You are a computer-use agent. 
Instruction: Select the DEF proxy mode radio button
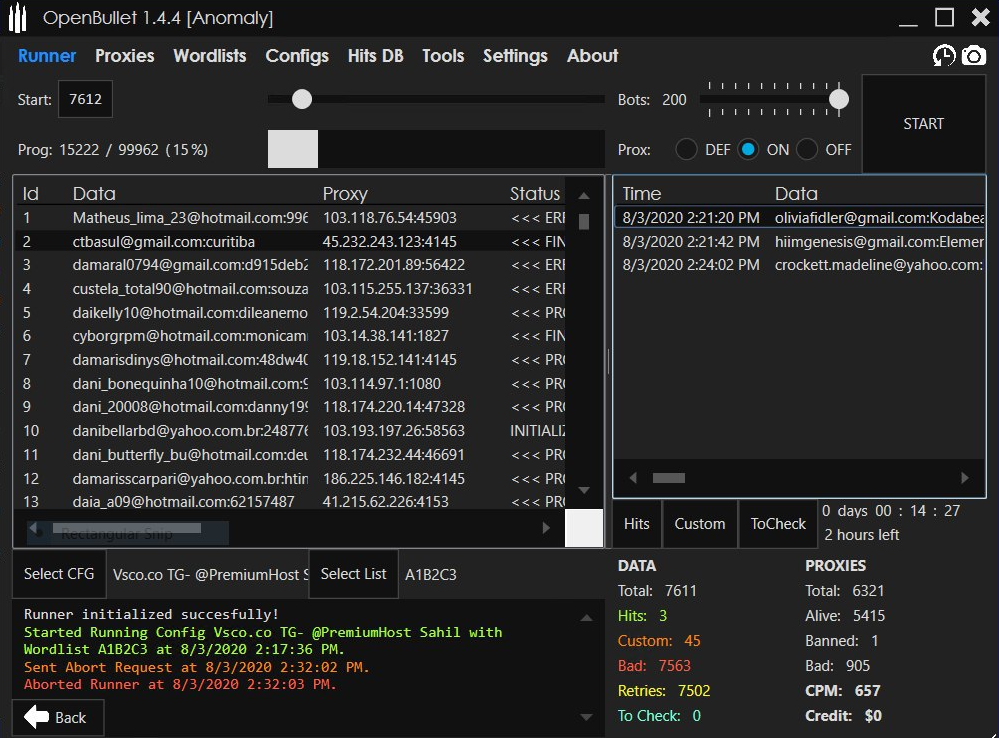click(x=686, y=150)
